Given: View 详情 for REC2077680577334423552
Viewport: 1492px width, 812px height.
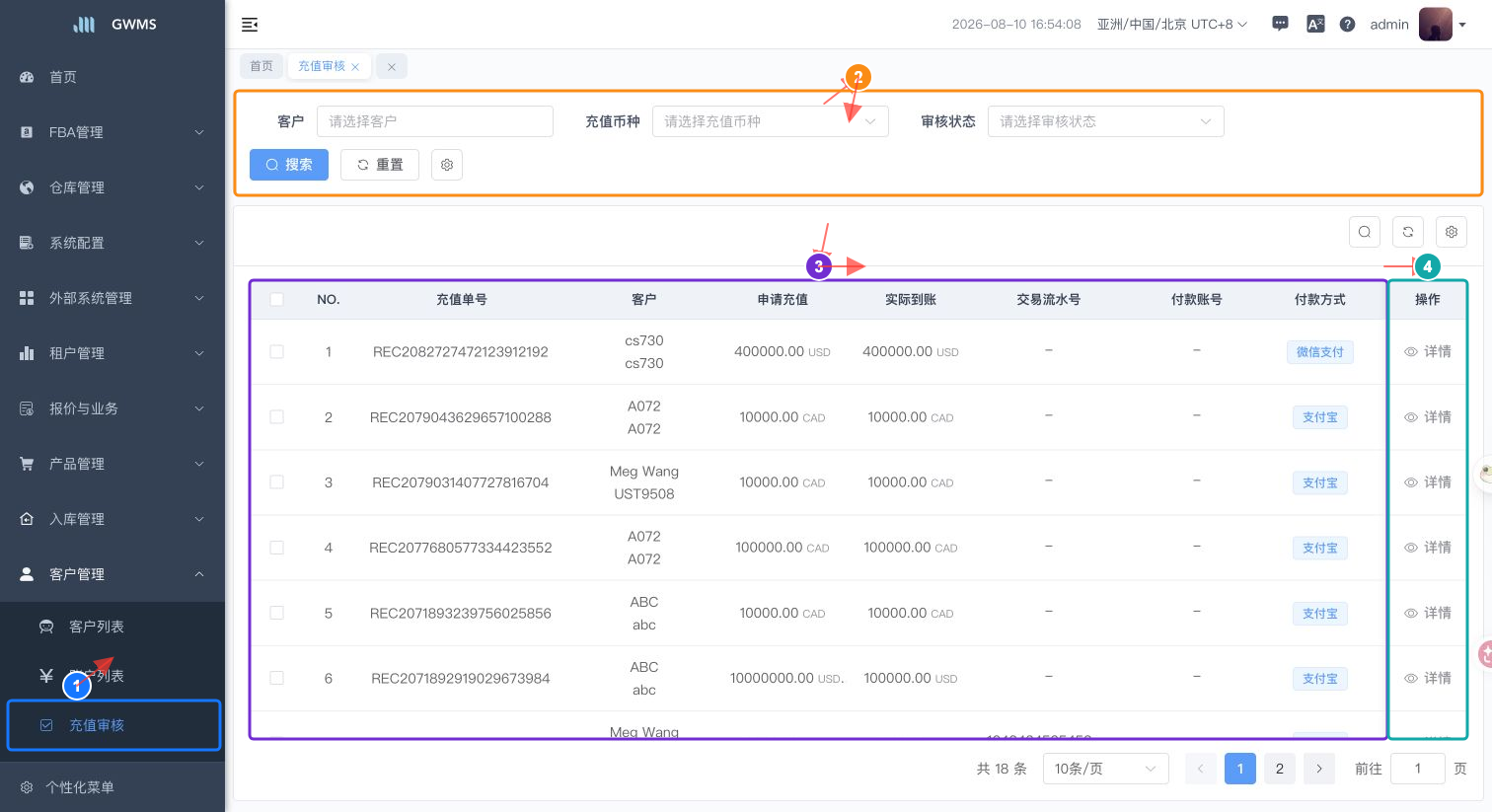Looking at the screenshot, I should pyautogui.click(x=1428, y=548).
